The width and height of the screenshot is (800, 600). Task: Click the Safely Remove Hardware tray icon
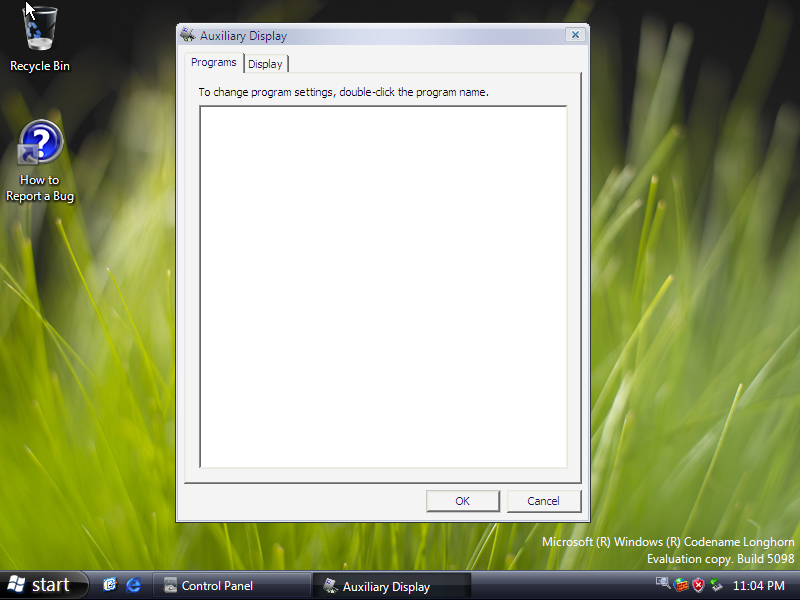716,585
